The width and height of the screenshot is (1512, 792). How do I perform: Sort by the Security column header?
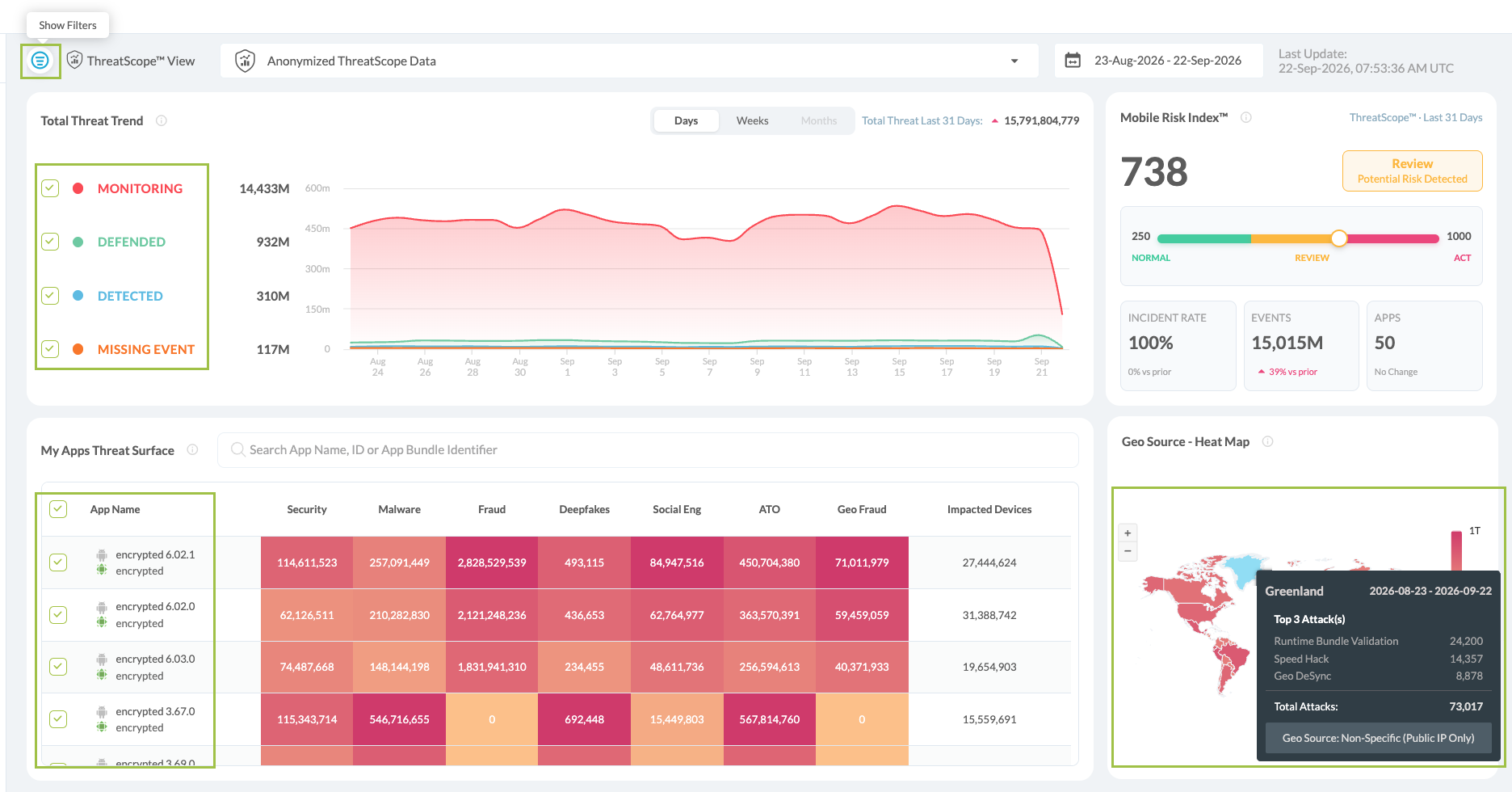coord(307,509)
